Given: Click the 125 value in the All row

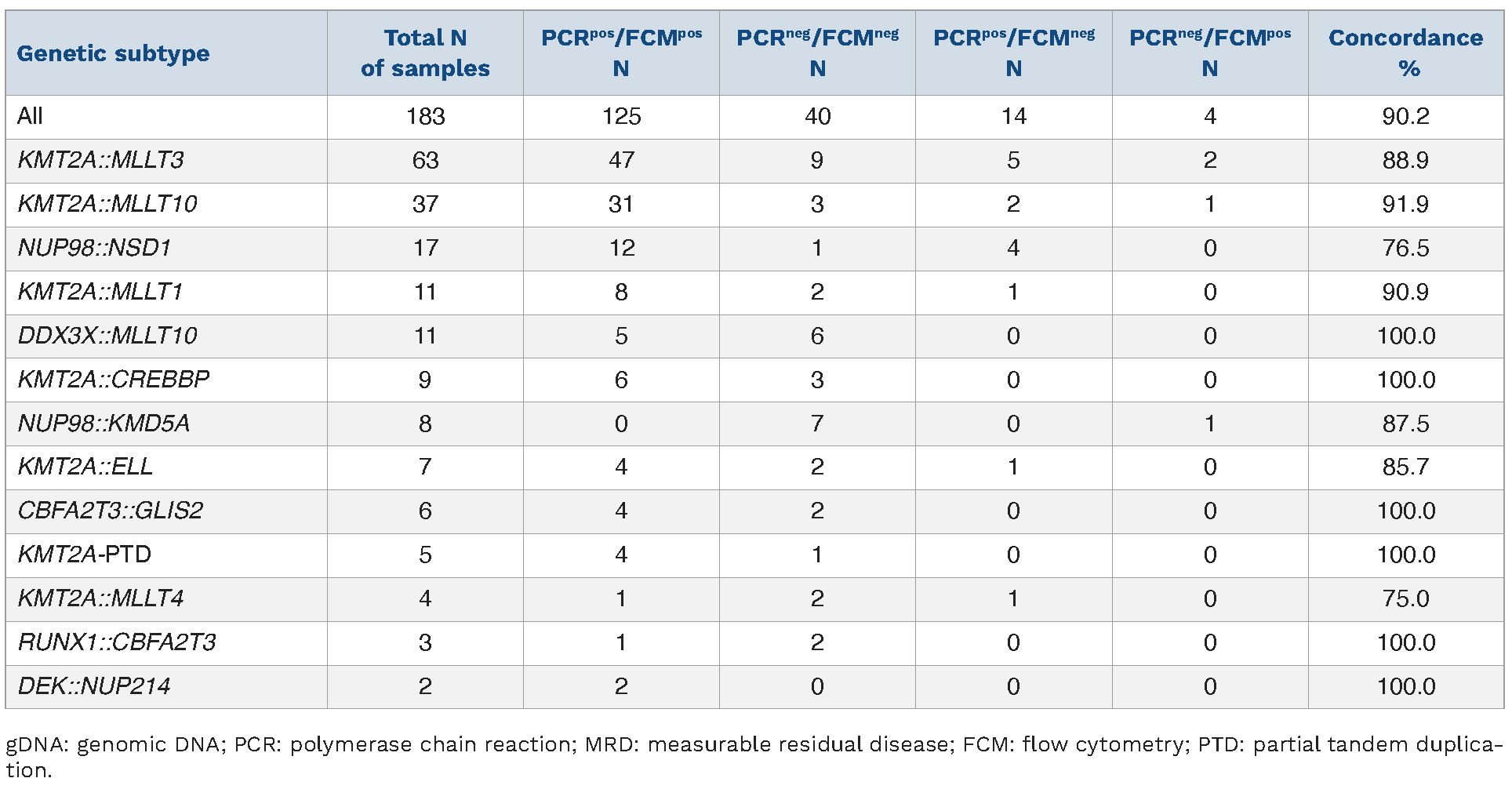Looking at the screenshot, I should tap(621, 117).
